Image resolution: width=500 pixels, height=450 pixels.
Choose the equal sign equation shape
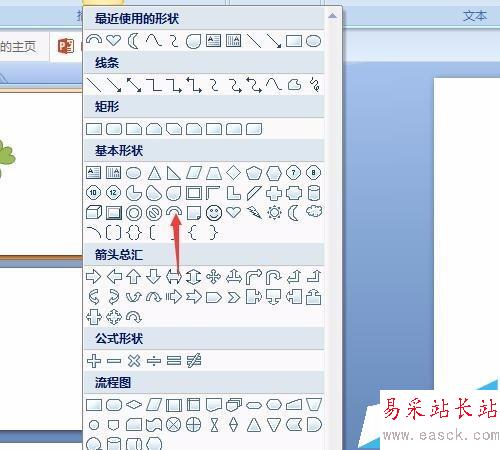pyautogui.click(x=174, y=361)
